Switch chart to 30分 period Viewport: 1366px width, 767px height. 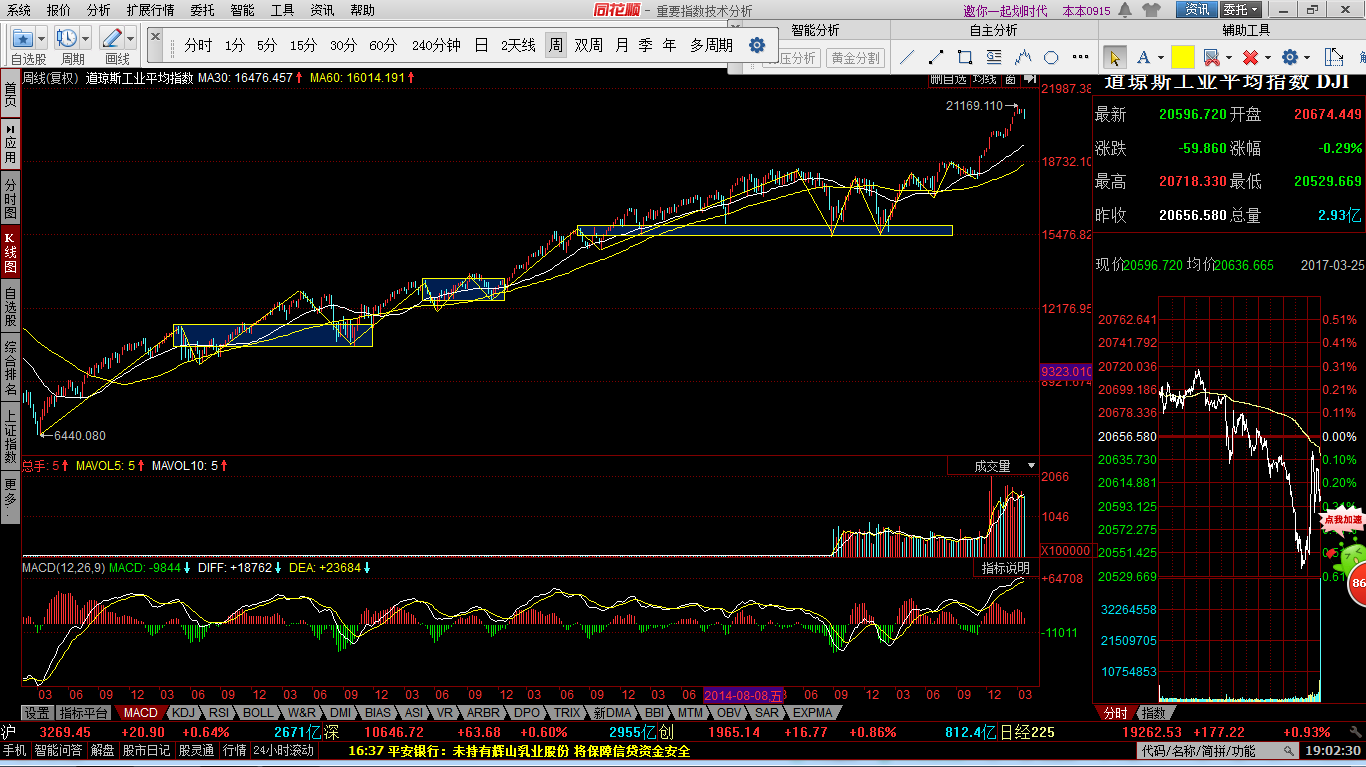point(343,46)
